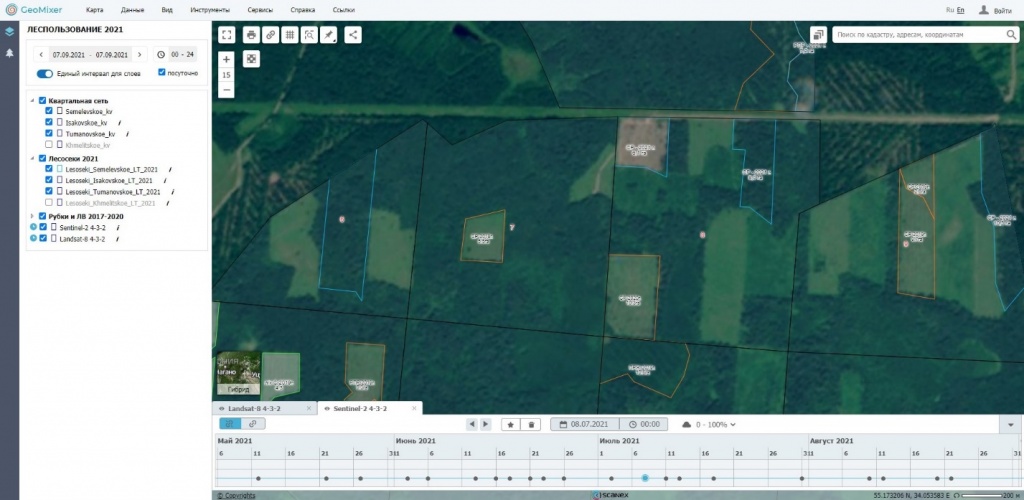Open the GeoMixer logo home
1024x500 pixels.
tap(34, 10)
